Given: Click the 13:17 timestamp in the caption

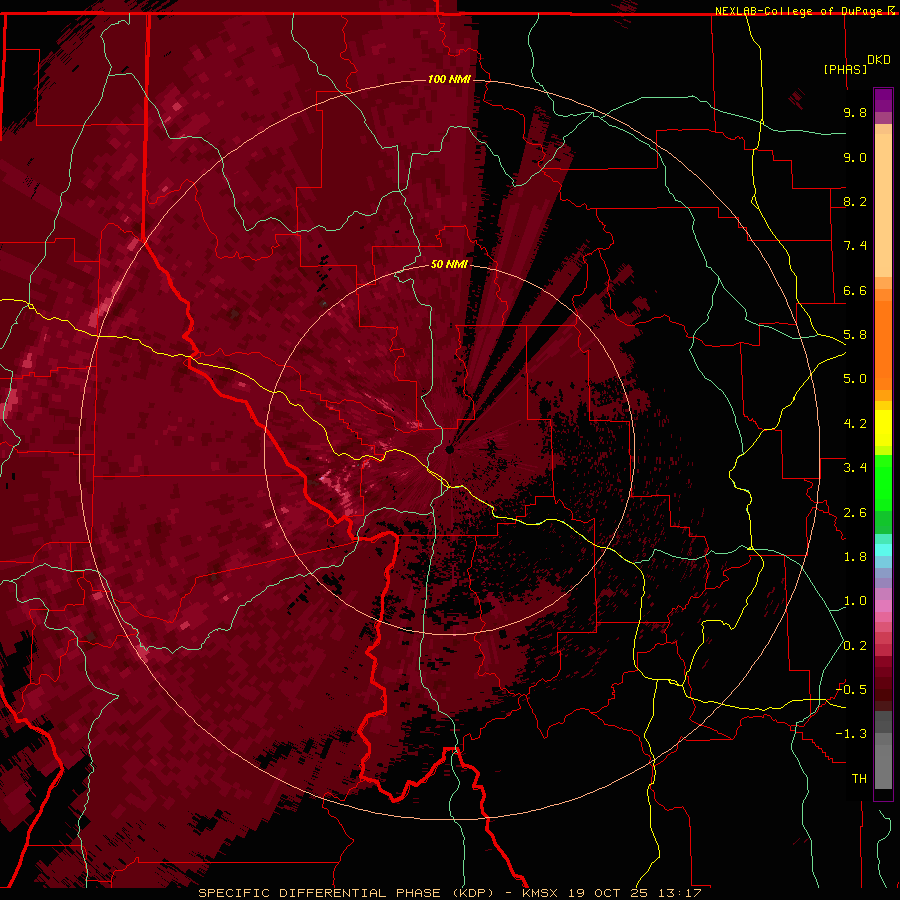Looking at the screenshot, I should pos(680,893).
